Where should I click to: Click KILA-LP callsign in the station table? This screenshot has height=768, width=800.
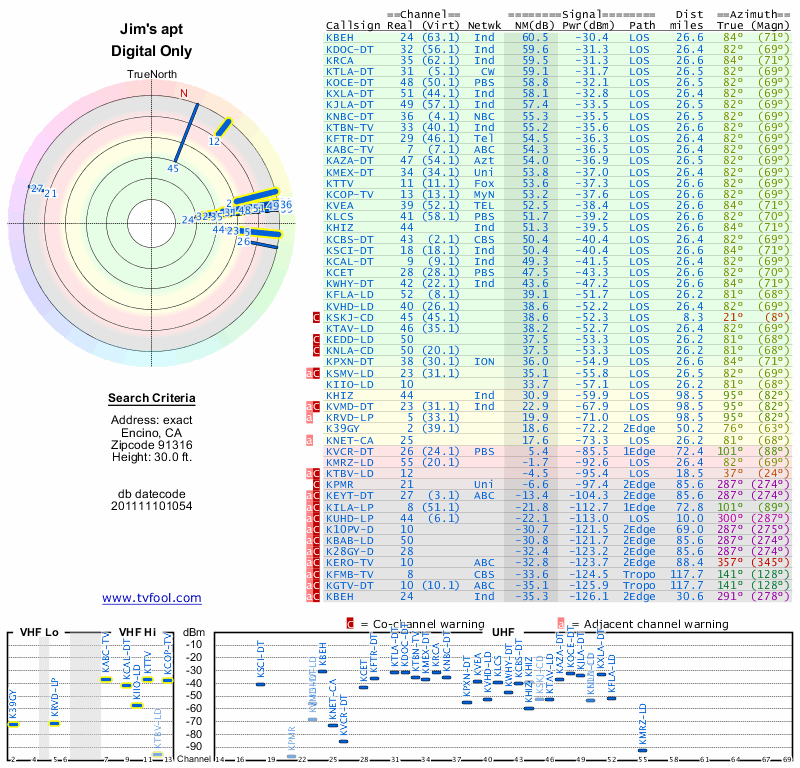(x=349, y=507)
